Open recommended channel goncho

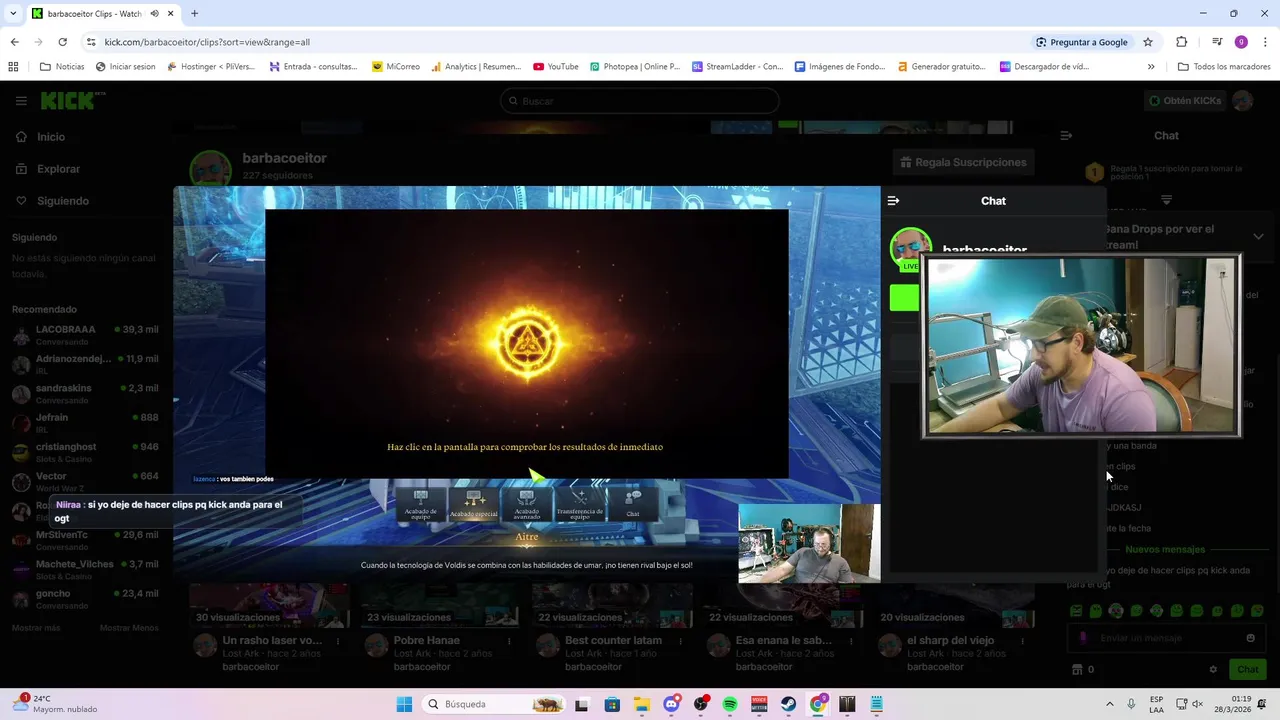(85, 599)
